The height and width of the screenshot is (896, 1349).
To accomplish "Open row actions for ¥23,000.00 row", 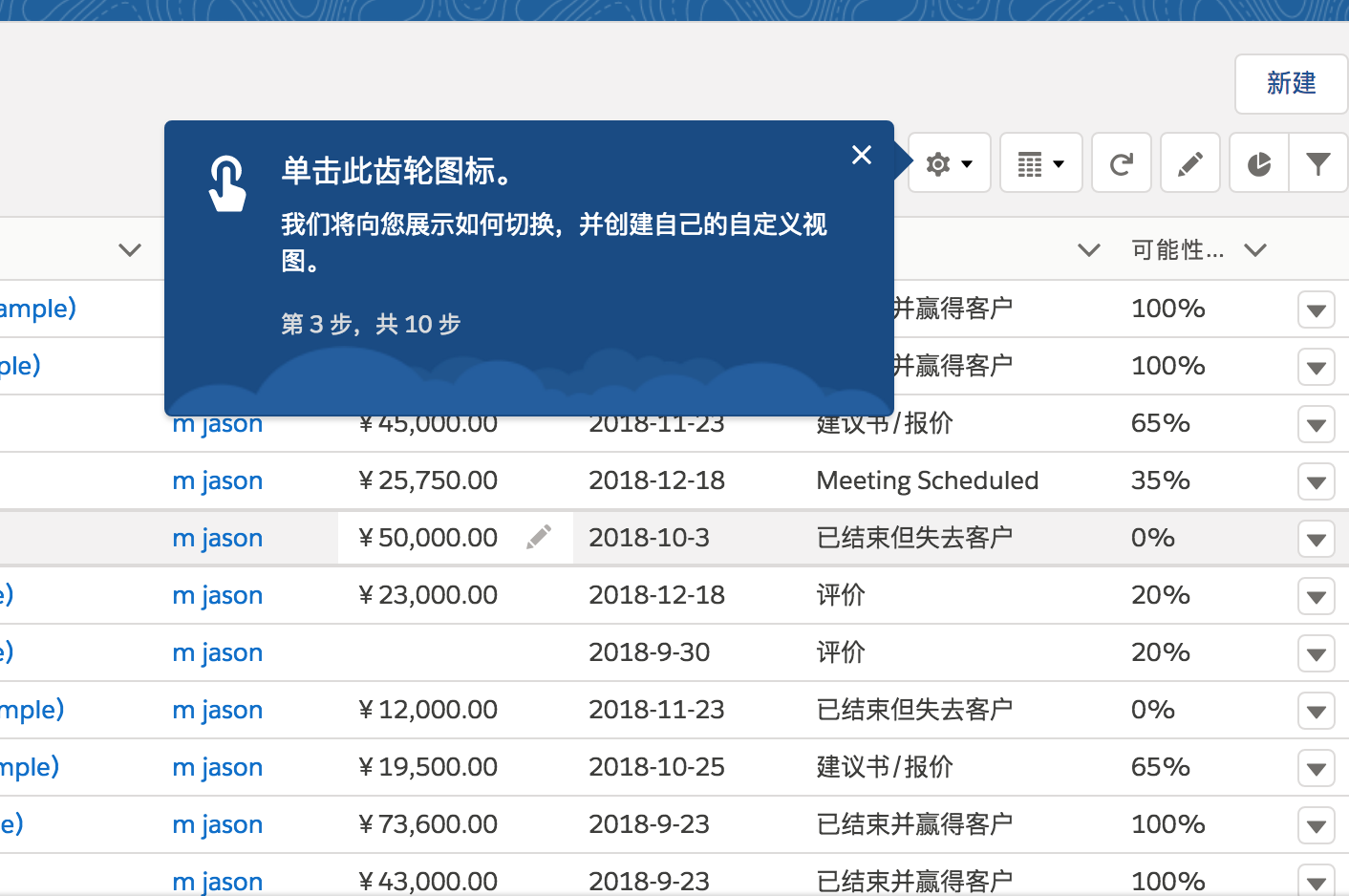I will pos(1317,597).
